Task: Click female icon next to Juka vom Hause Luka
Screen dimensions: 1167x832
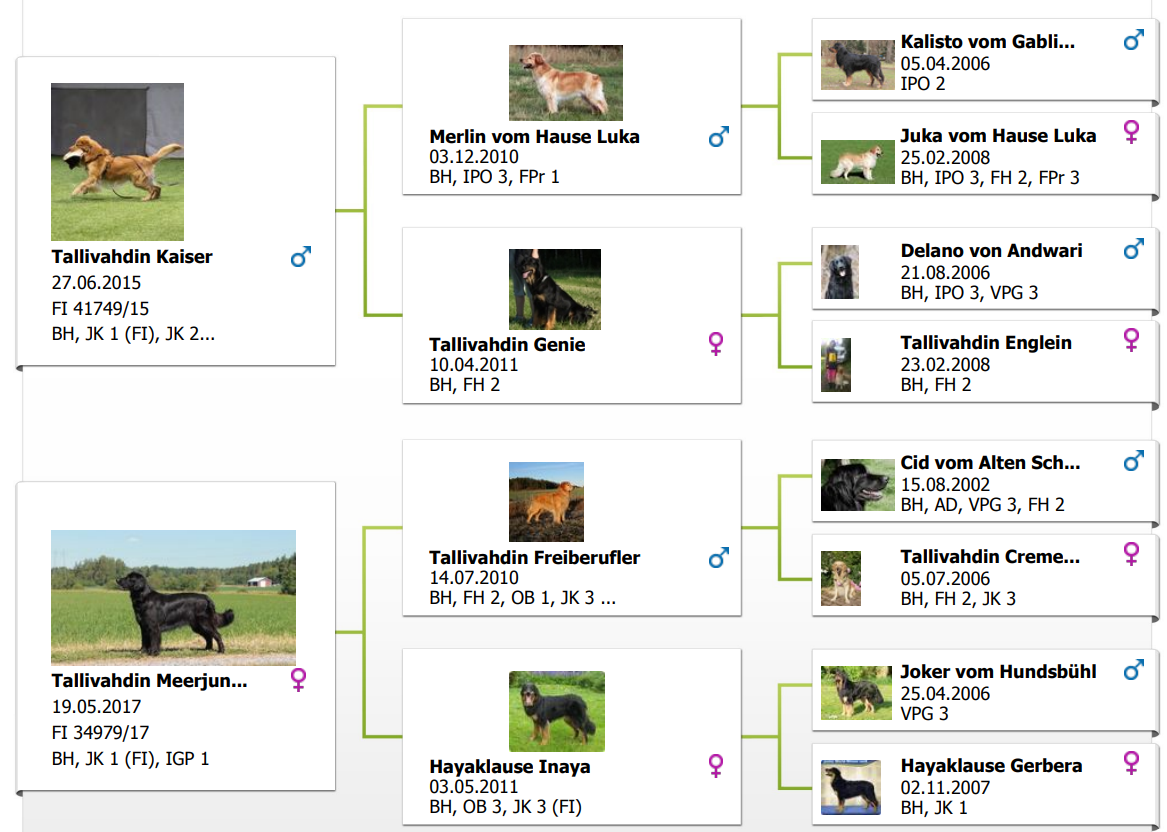Action: coord(1132,131)
